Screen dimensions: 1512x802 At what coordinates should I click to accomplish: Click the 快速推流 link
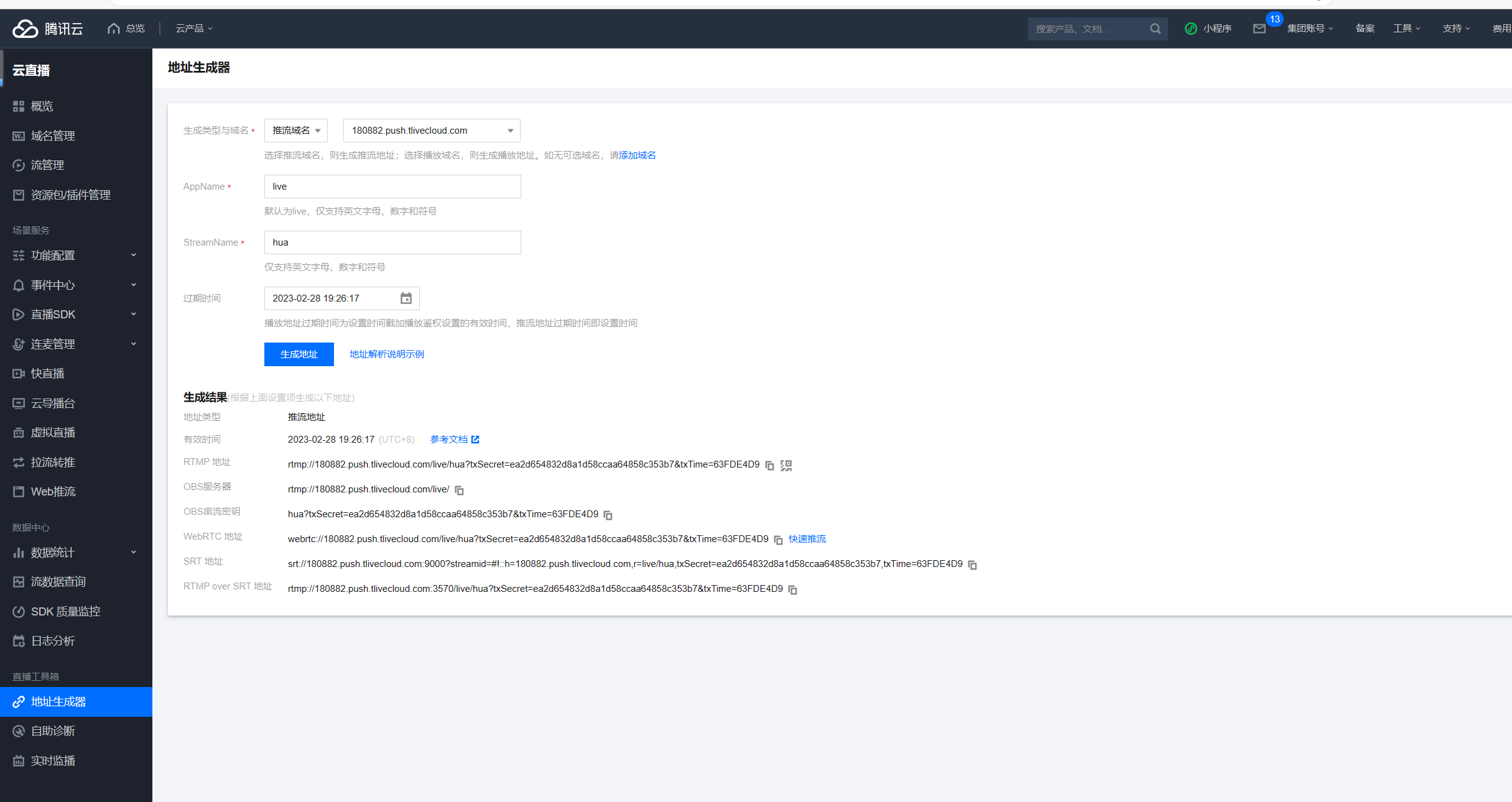pyautogui.click(x=807, y=539)
